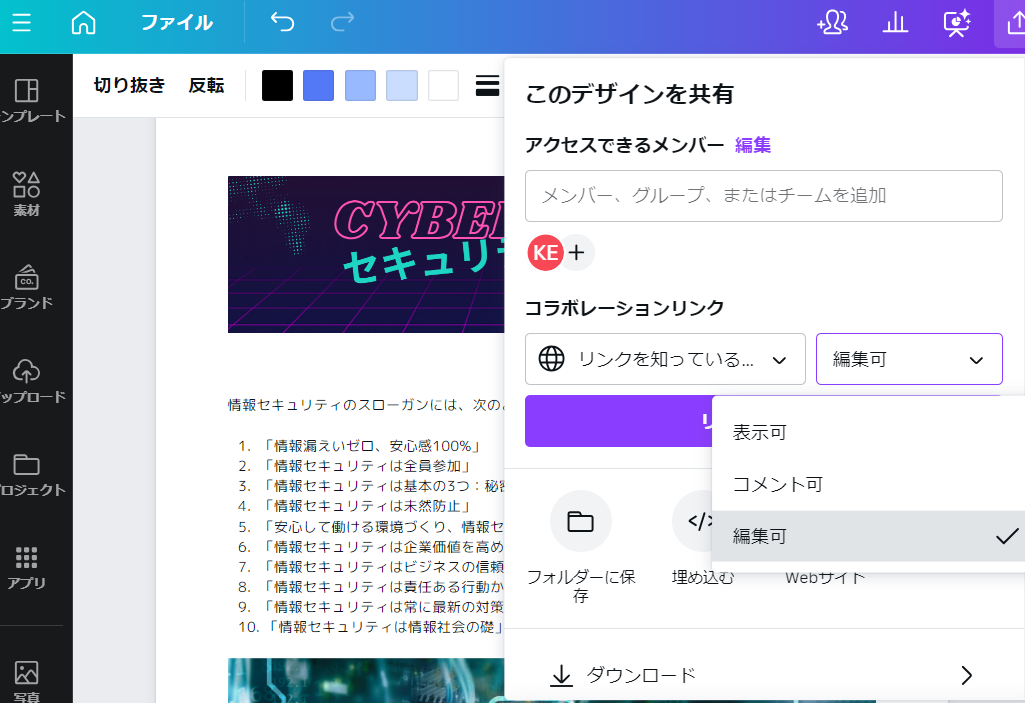Image resolution: width=1025 pixels, height=703 pixels.
Task: Go to Canva home icon
Action: coord(83,22)
